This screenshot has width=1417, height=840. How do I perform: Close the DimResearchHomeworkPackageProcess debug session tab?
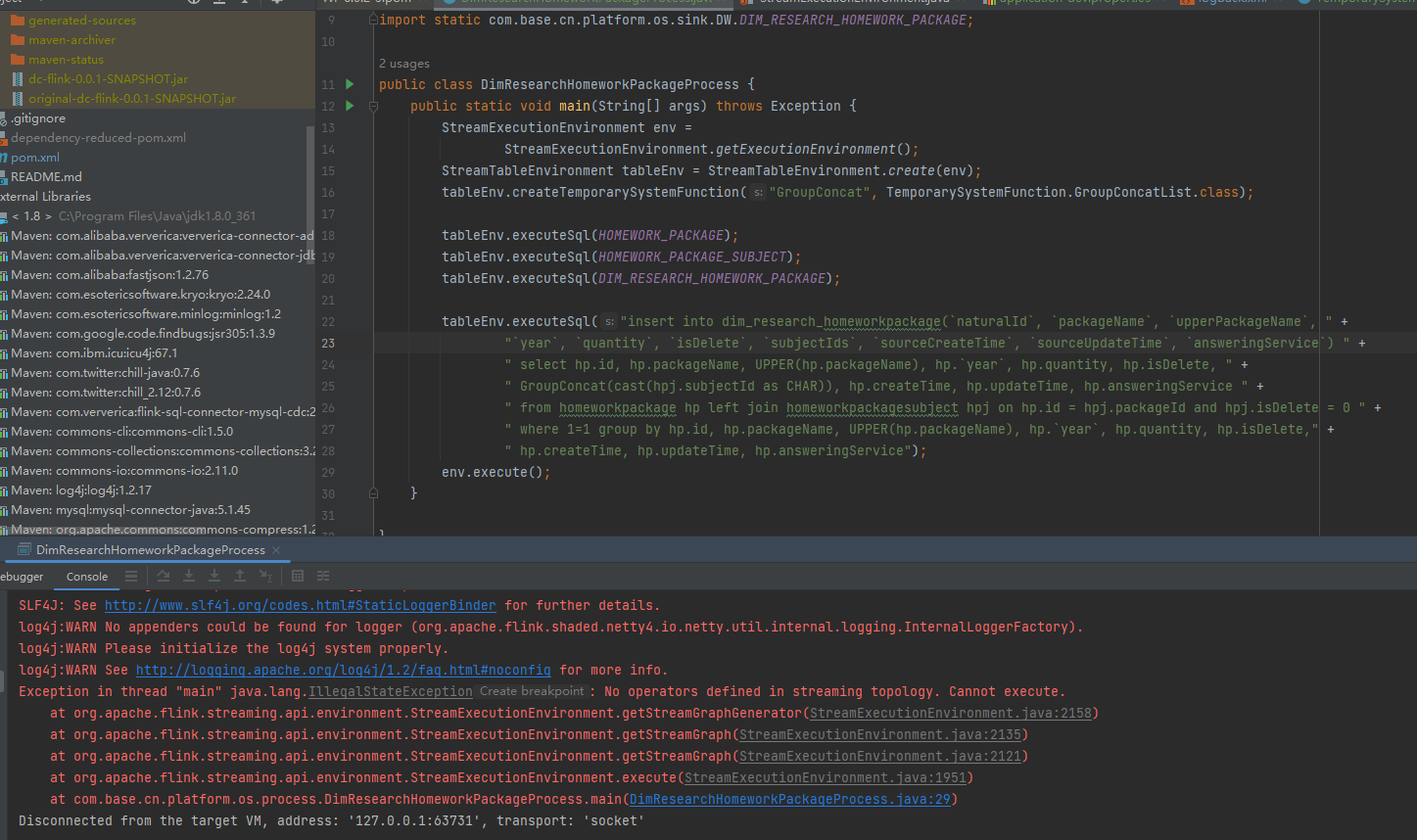point(276,550)
